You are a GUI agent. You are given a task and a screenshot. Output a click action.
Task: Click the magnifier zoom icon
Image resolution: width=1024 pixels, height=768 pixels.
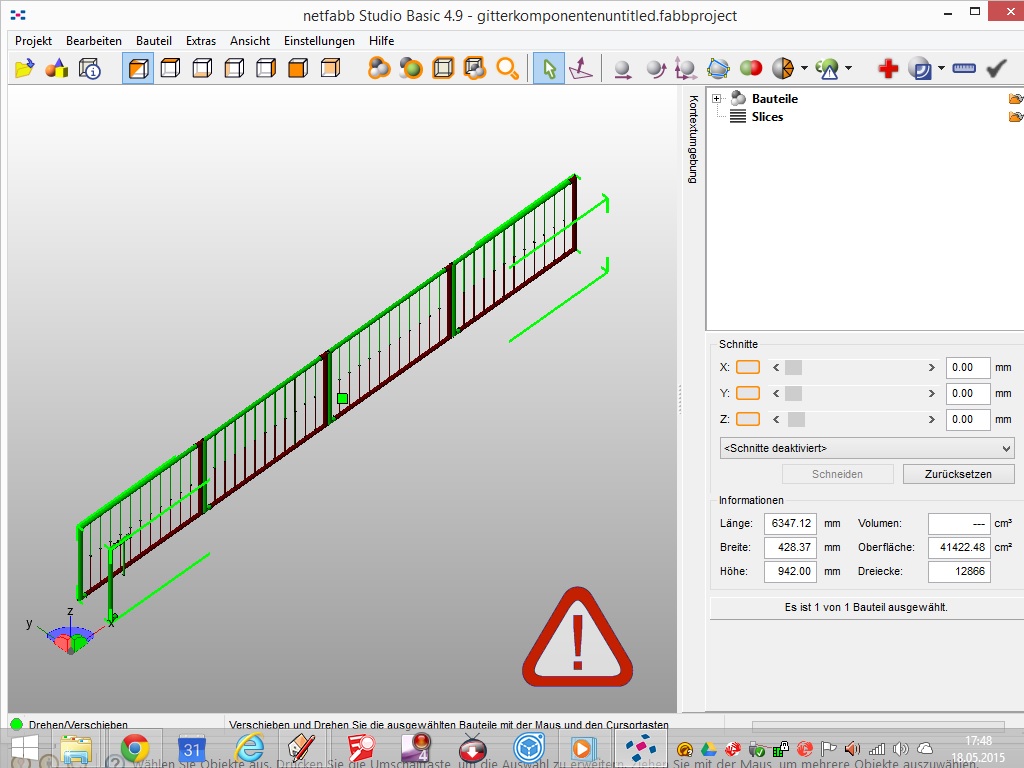[x=507, y=68]
